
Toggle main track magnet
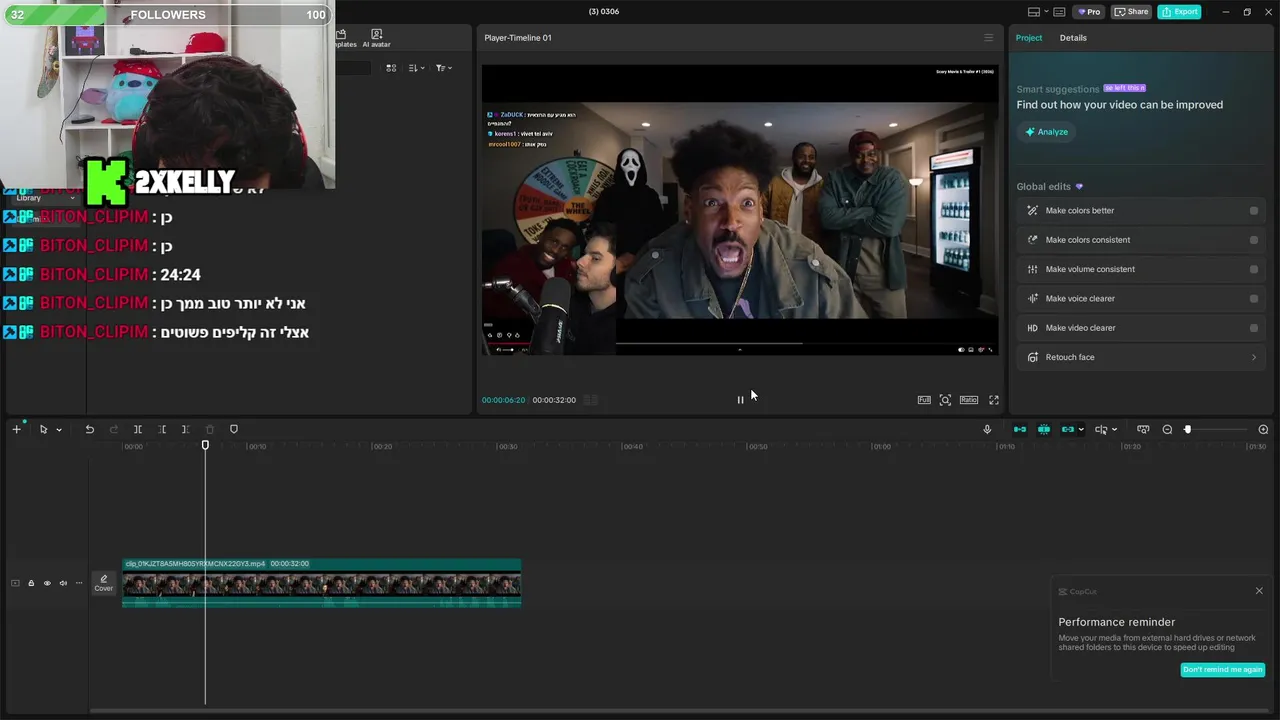[1020, 429]
